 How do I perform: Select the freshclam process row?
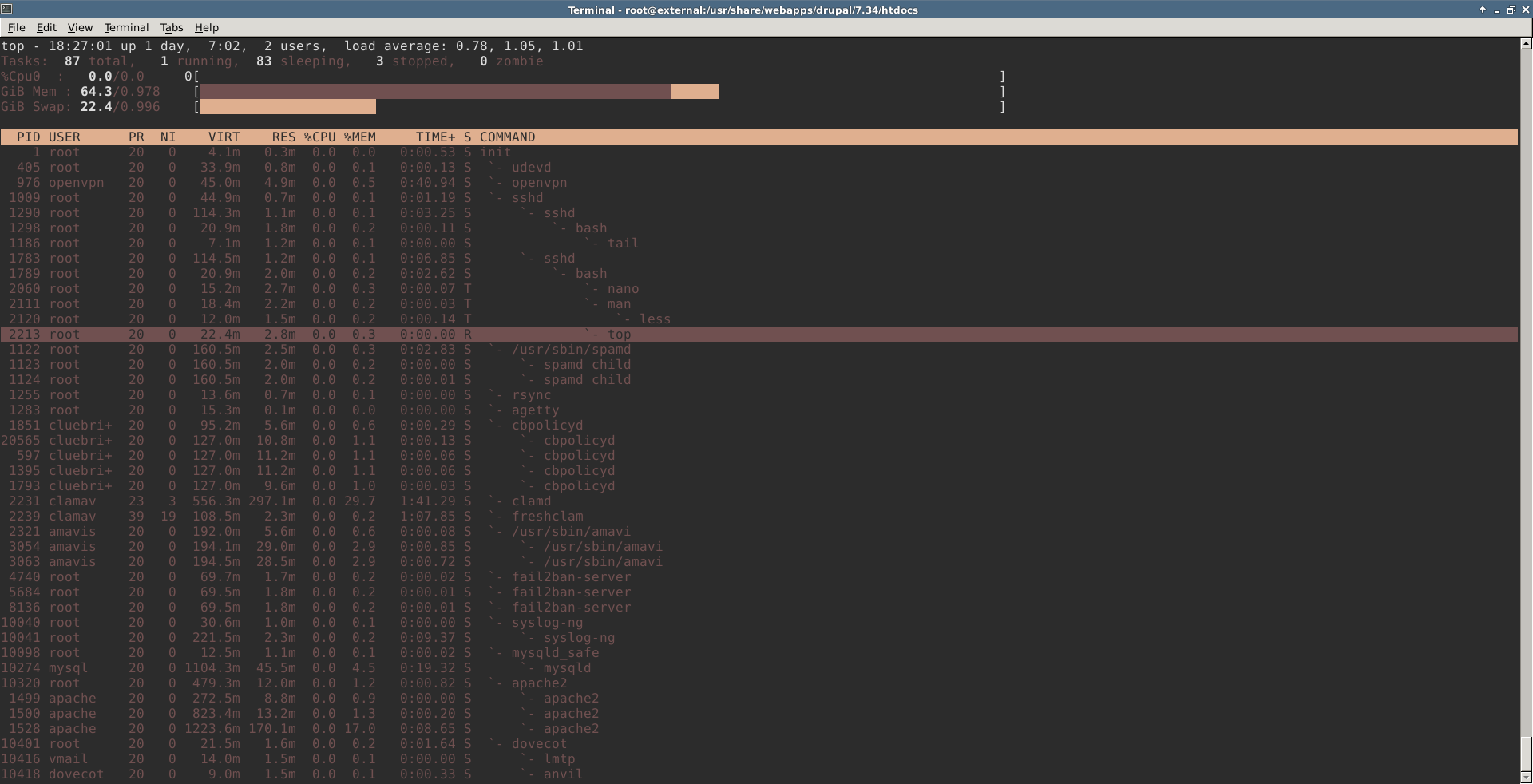point(759,517)
